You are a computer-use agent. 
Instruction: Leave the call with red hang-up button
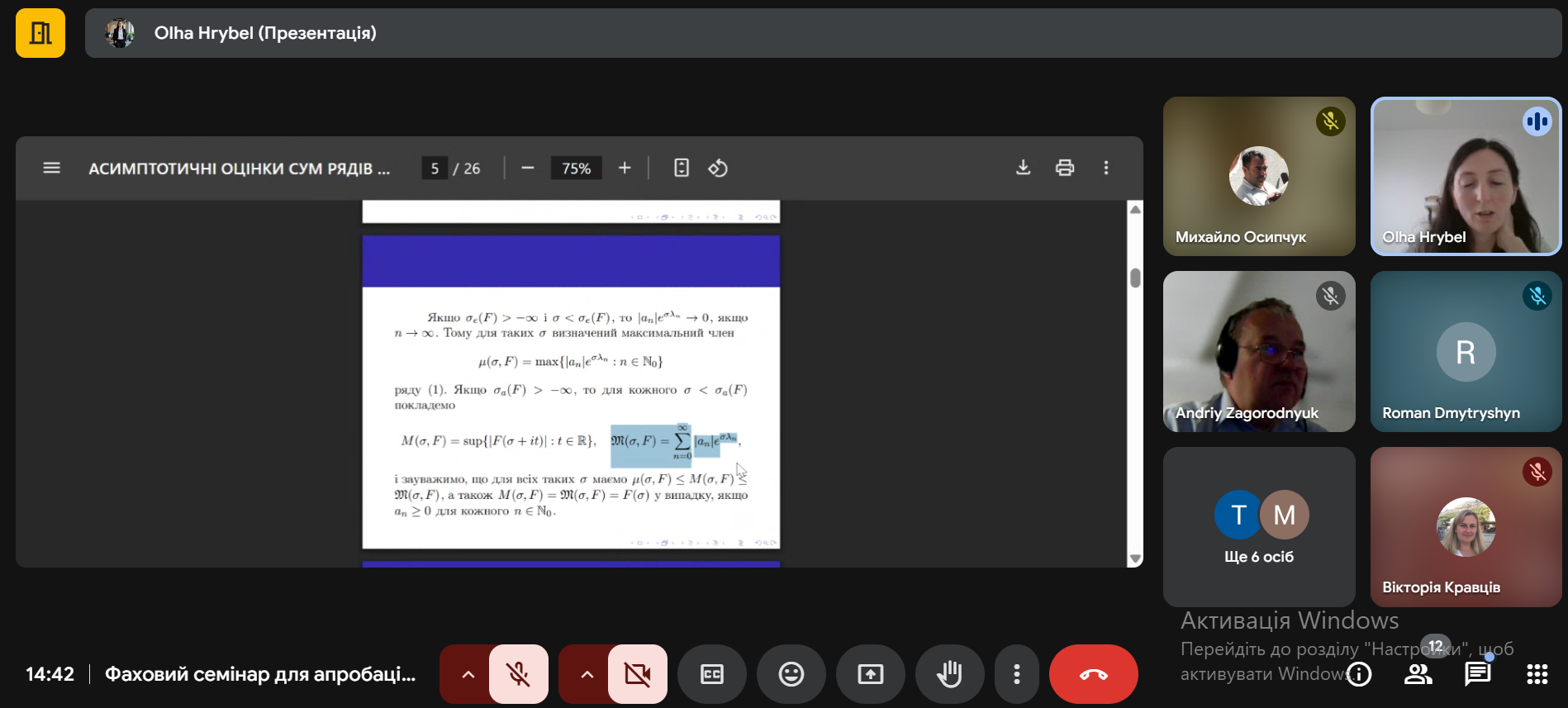point(1093,674)
